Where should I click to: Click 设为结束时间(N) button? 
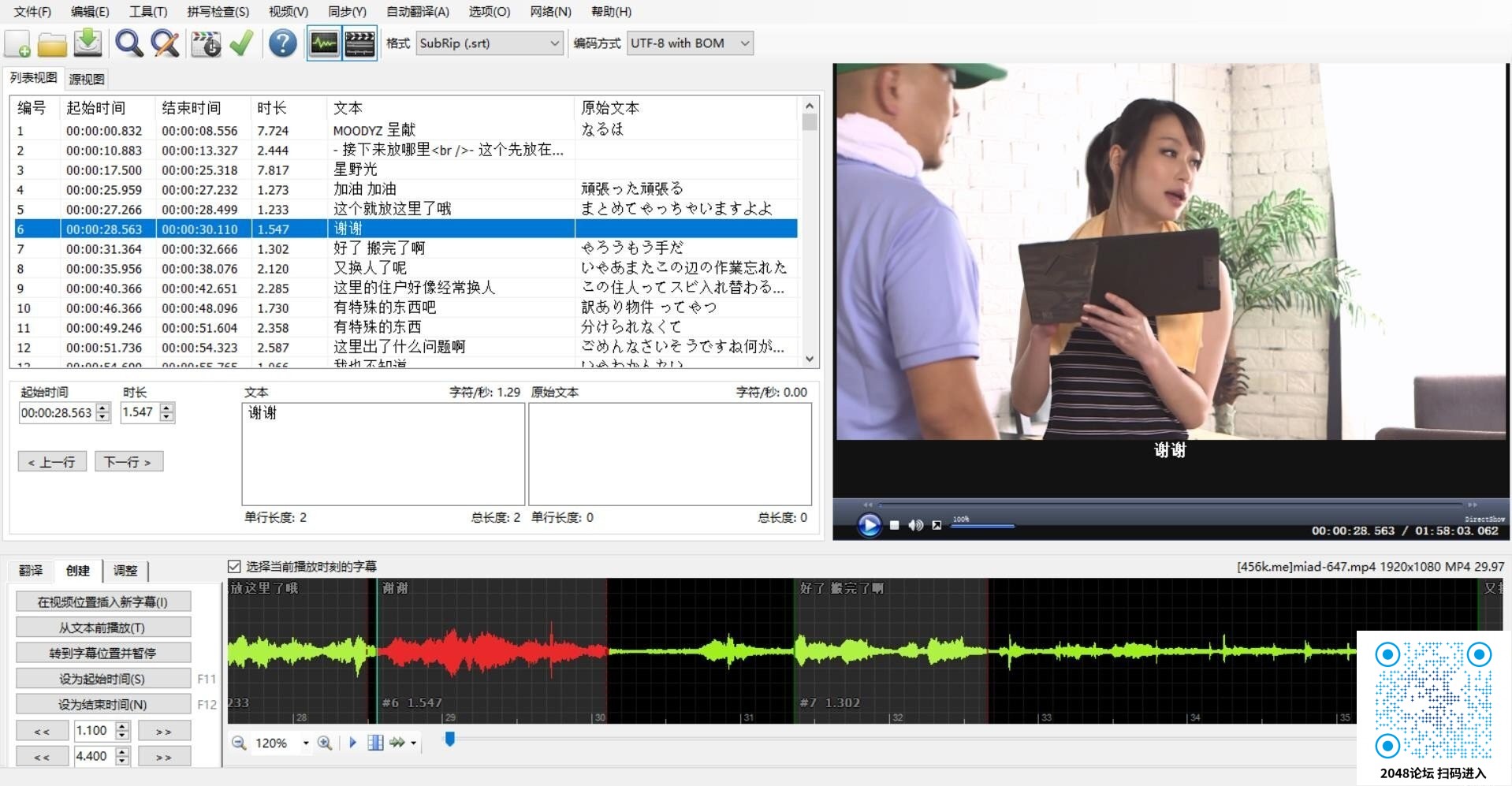[x=103, y=704]
